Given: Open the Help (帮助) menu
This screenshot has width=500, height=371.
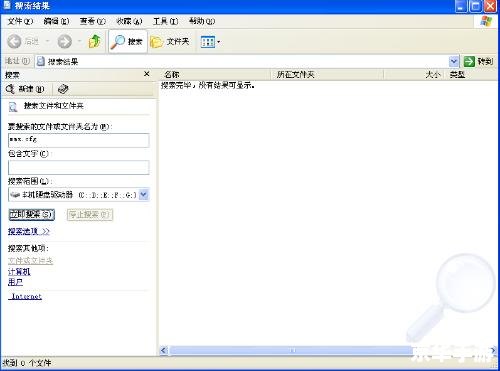Looking at the screenshot, I should [202, 21].
